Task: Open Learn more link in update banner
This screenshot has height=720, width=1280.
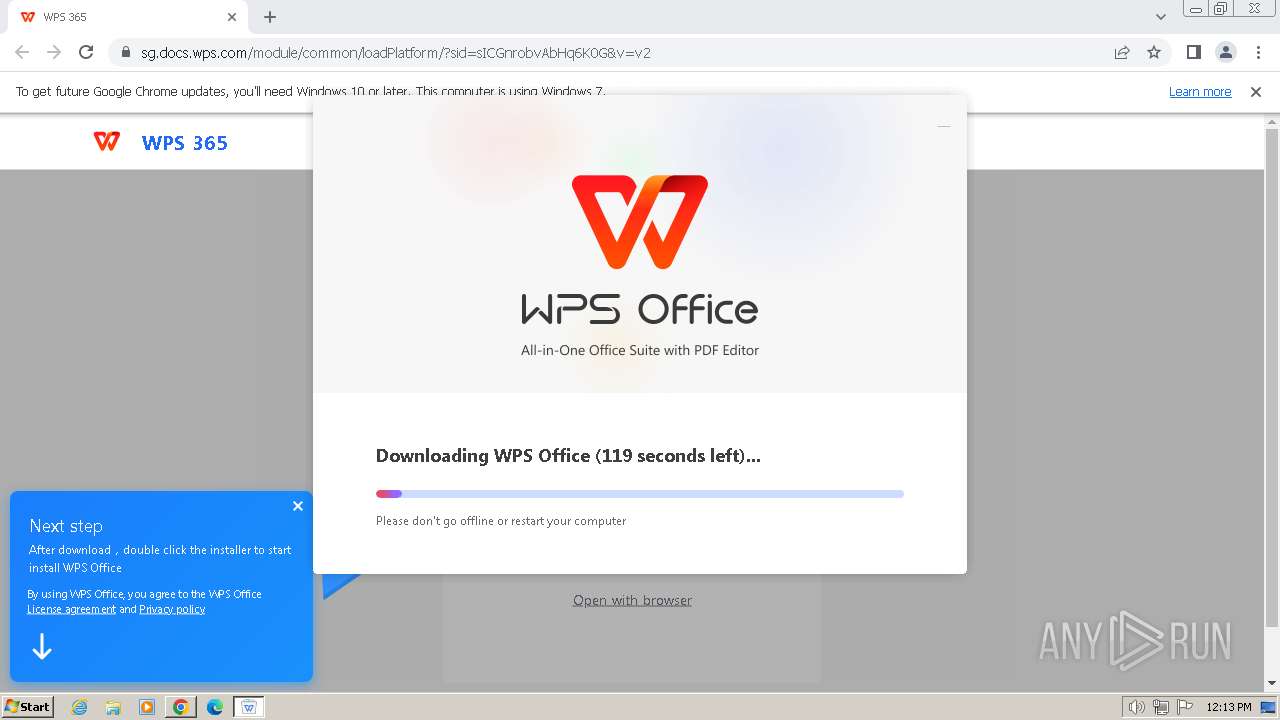Action: tap(1200, 92)
